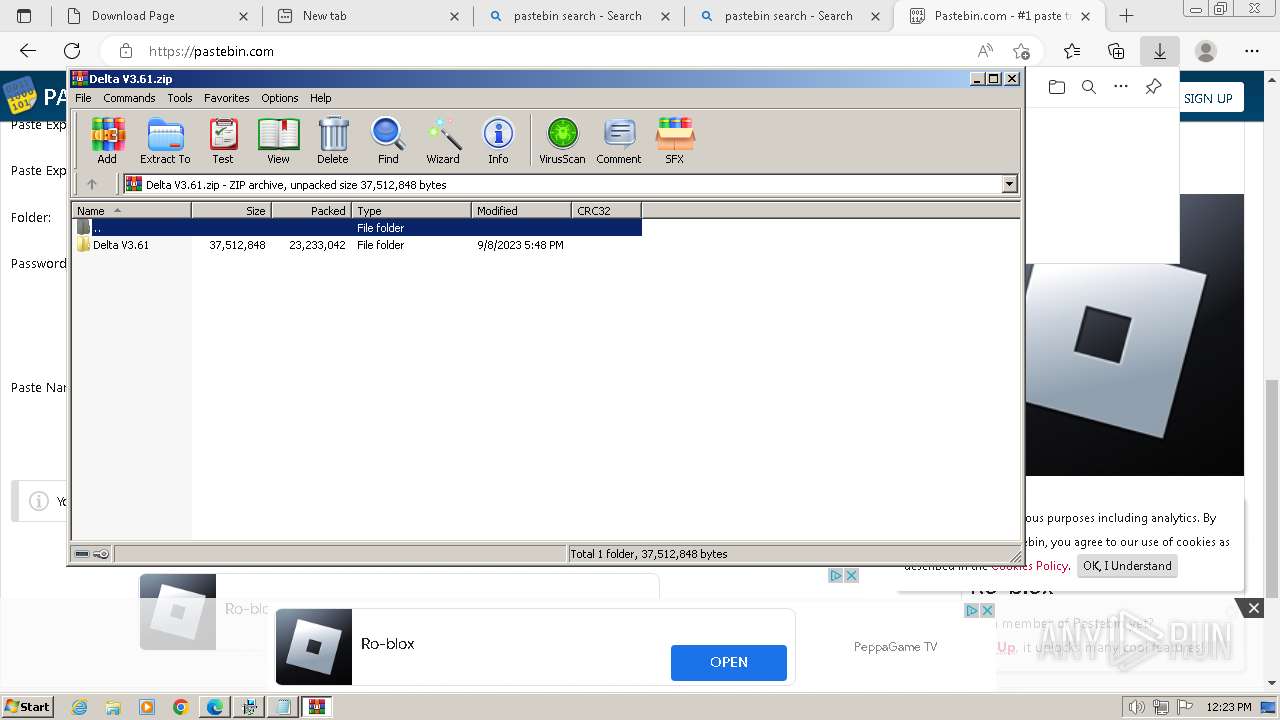Select the parent folder '..' row
The height and width of the screenshot is (720, 1280).
(x=357, y=228)
